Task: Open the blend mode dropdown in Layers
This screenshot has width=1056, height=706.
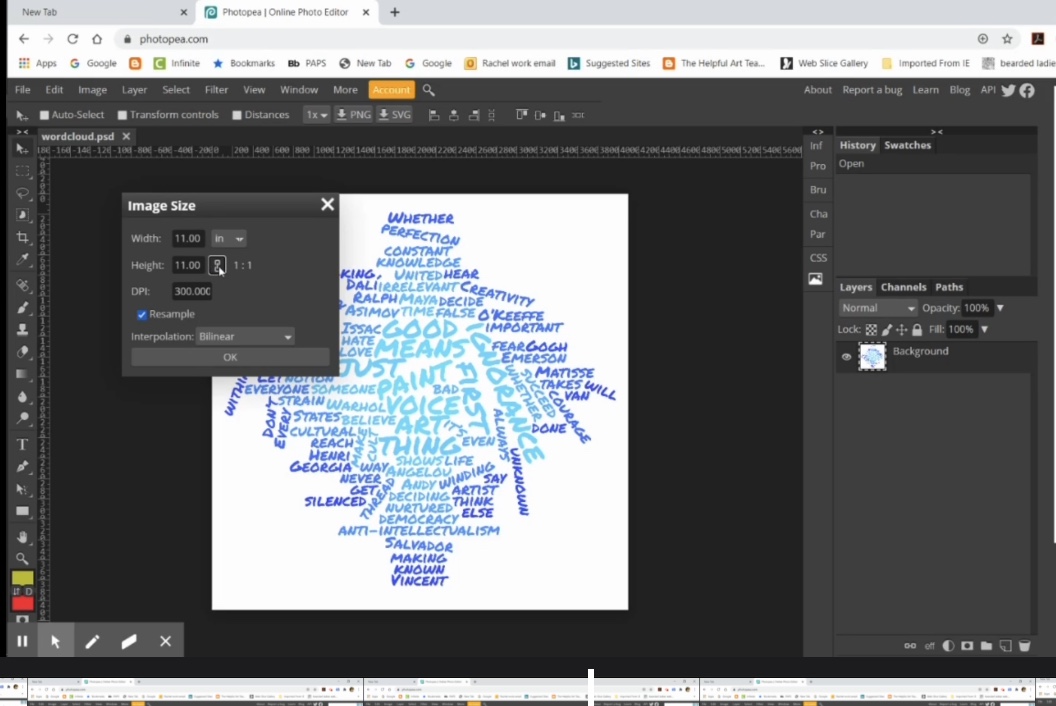Action: pos(877,308)
